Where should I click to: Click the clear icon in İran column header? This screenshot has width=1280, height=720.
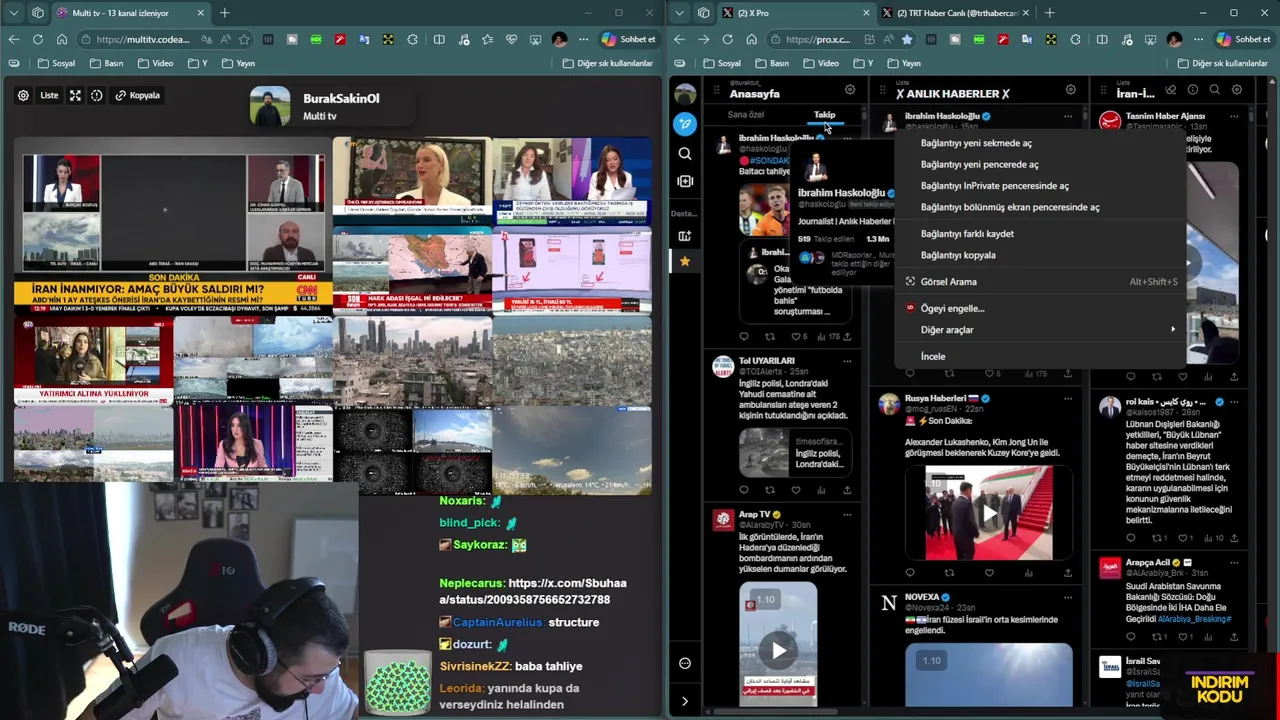pyautogui.click(x=1171, y=90)
